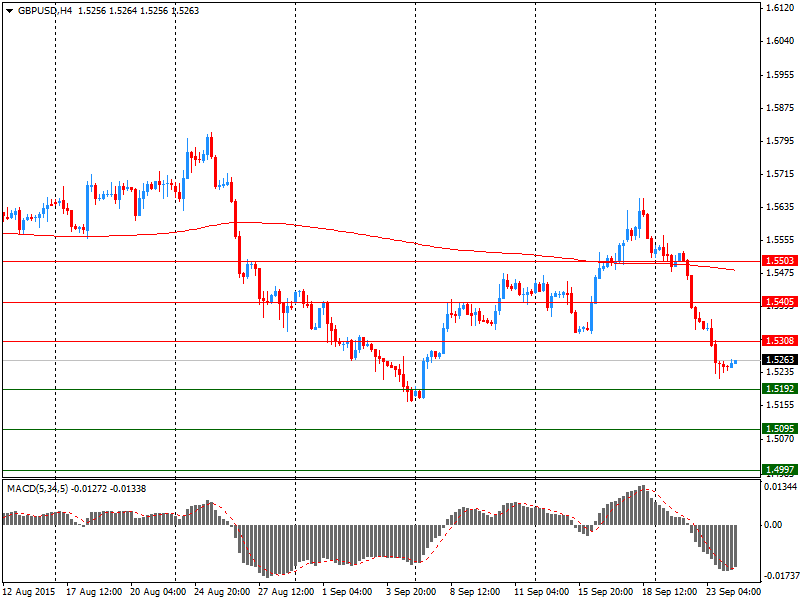Click the 3 Sep 20:00 time label
The width and height of the screenshot is (800, 600).
point(411,592)
